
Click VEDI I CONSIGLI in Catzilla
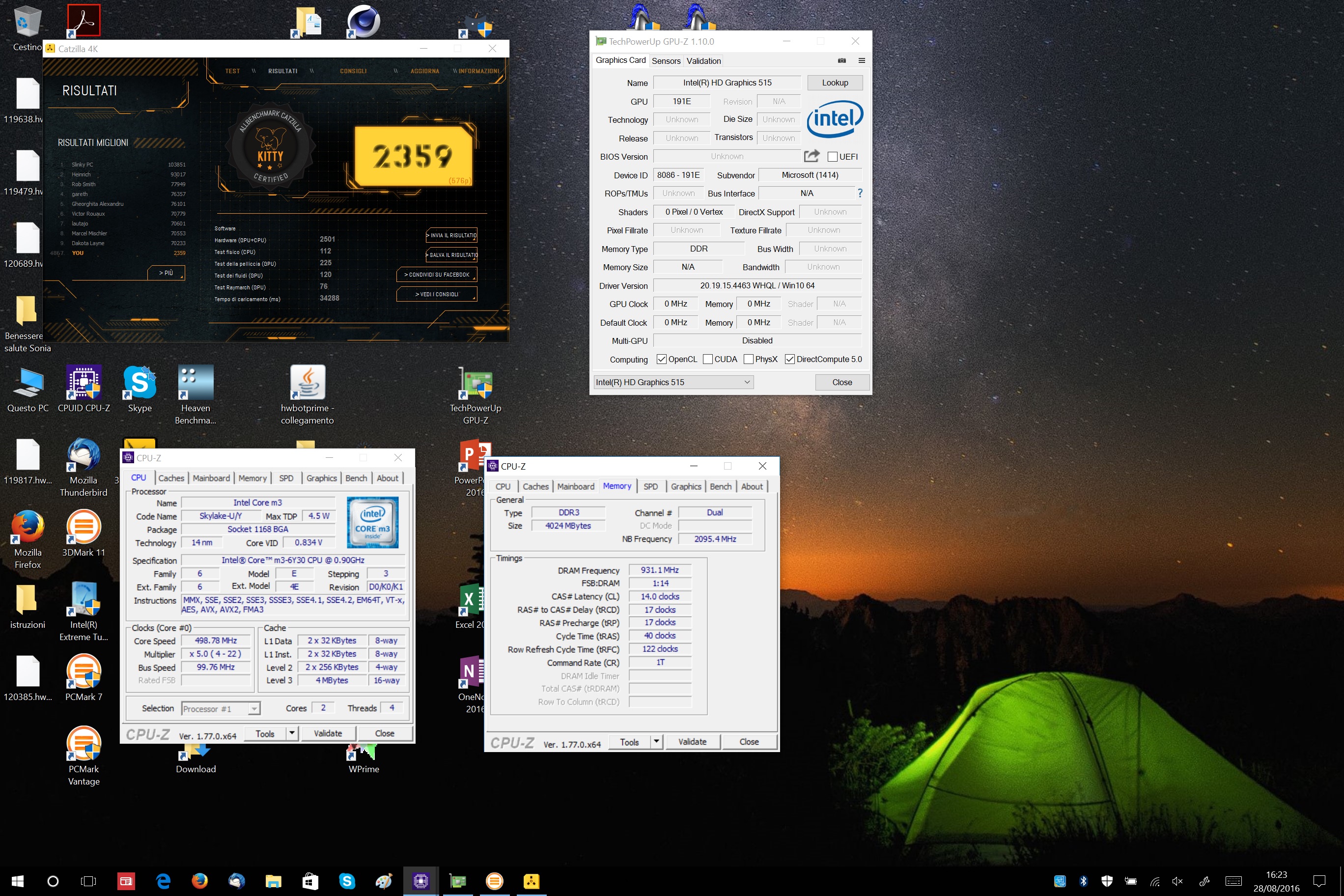pos(437,294)
